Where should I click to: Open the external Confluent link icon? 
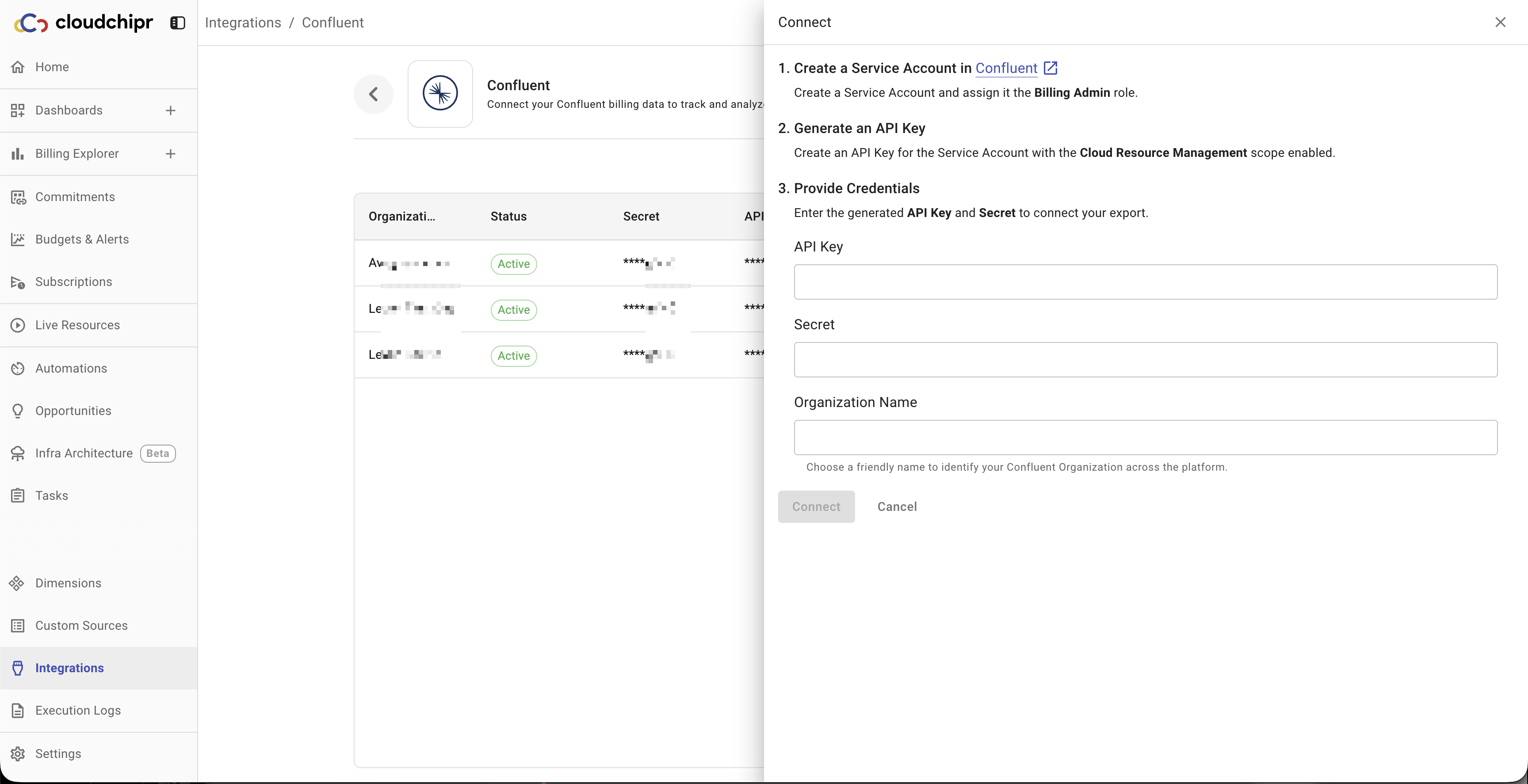pos(1050,68)
